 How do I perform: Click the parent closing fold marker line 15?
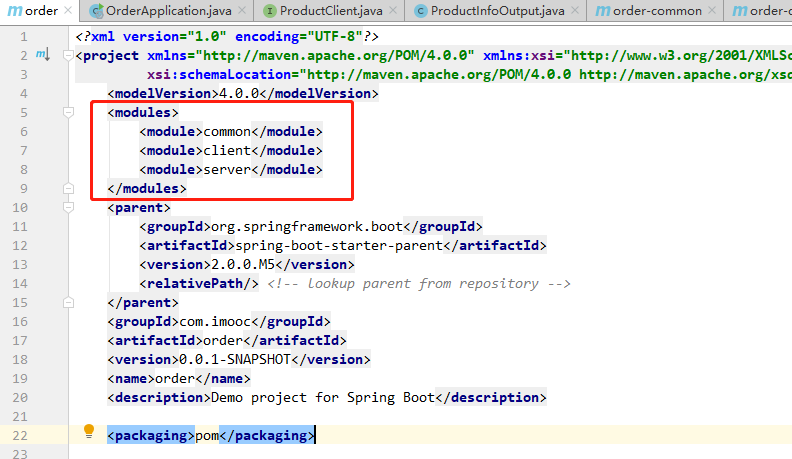[68, 302]
